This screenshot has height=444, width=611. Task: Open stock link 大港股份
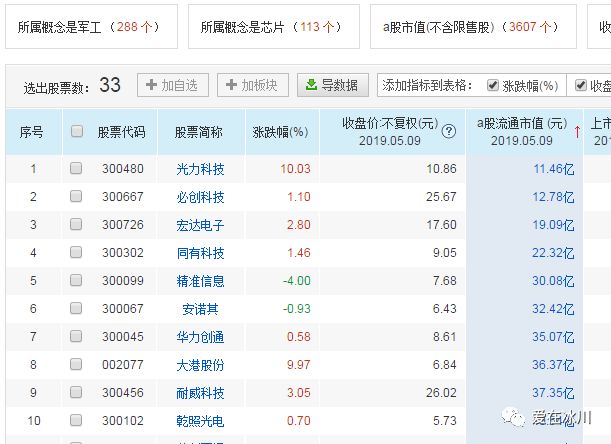(200, 365)
